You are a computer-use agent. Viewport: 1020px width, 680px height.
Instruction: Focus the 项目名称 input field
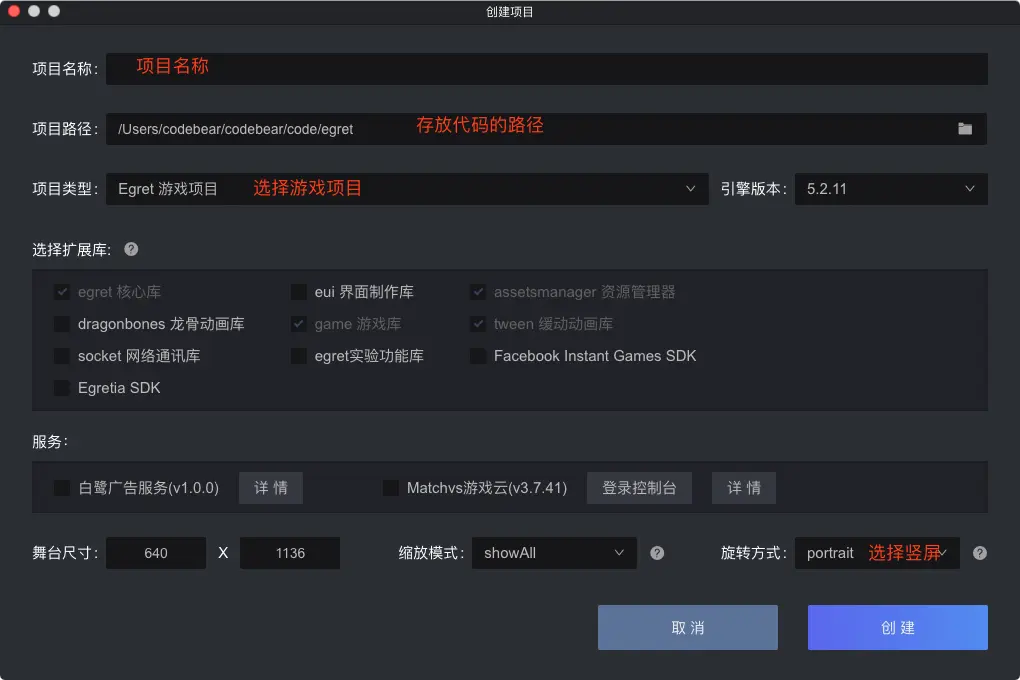546,69
